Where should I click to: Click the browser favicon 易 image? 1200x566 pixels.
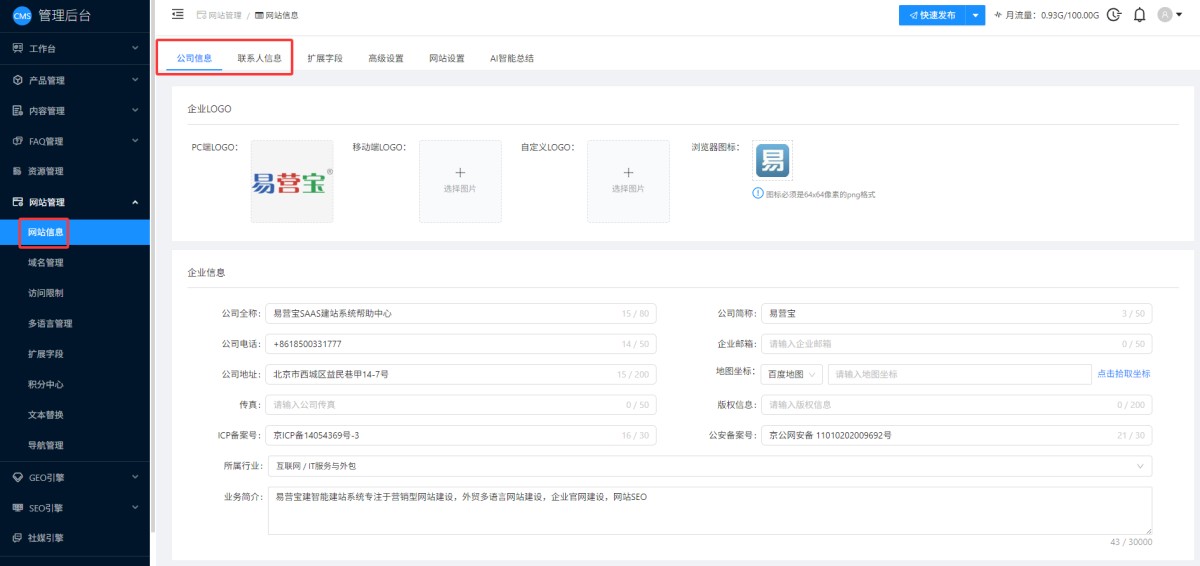coord(771,161)
